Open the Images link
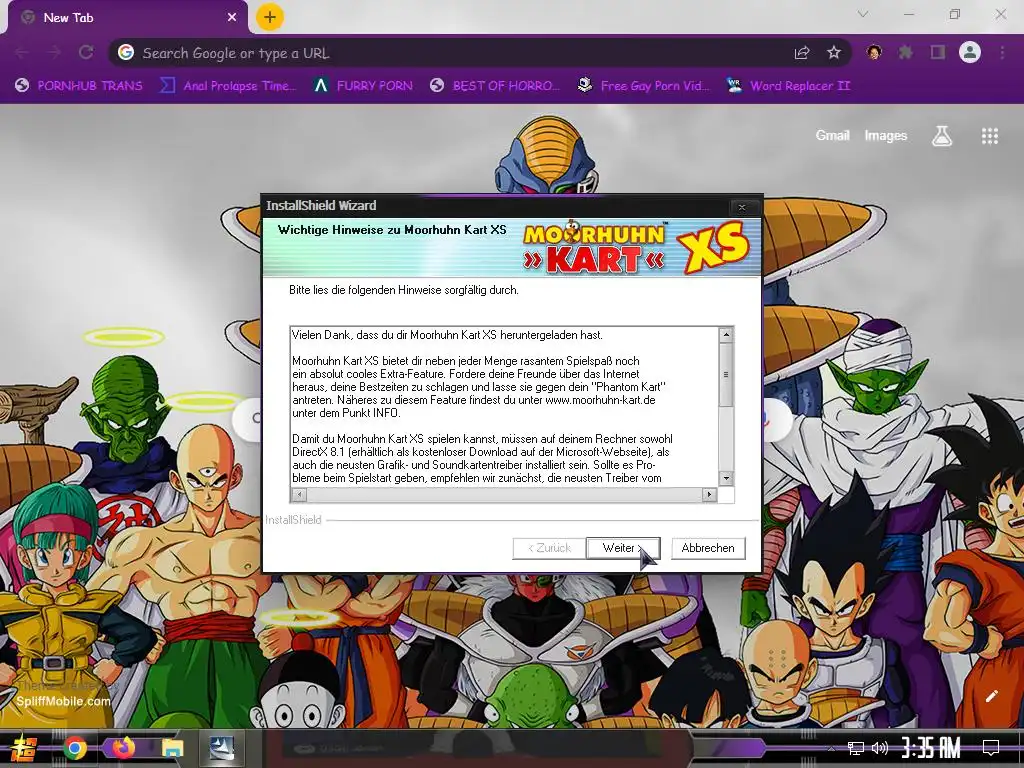This screenshot has width=1024, height=768. [886, 136]
